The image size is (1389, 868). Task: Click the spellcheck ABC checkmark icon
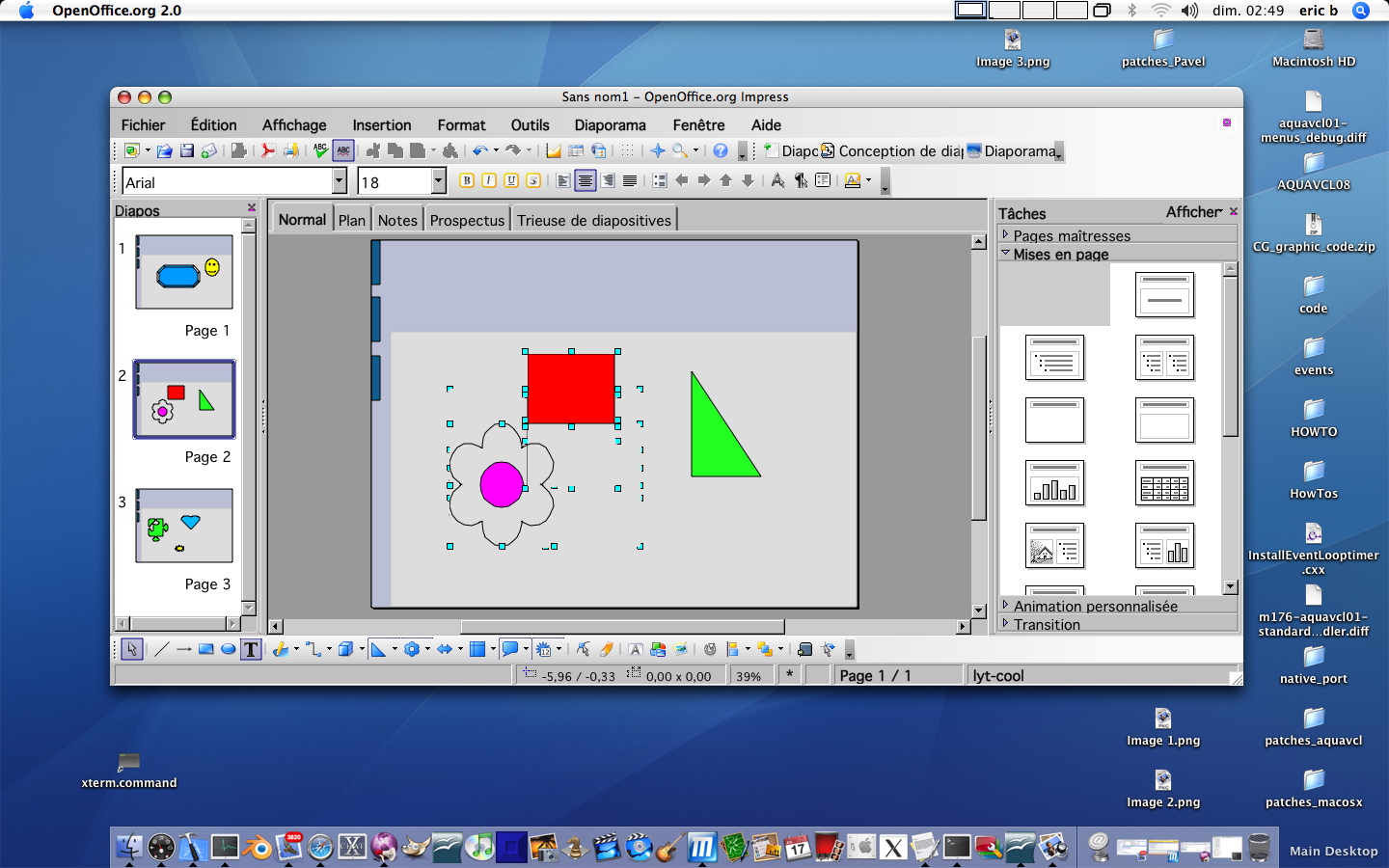click(320, 151)
